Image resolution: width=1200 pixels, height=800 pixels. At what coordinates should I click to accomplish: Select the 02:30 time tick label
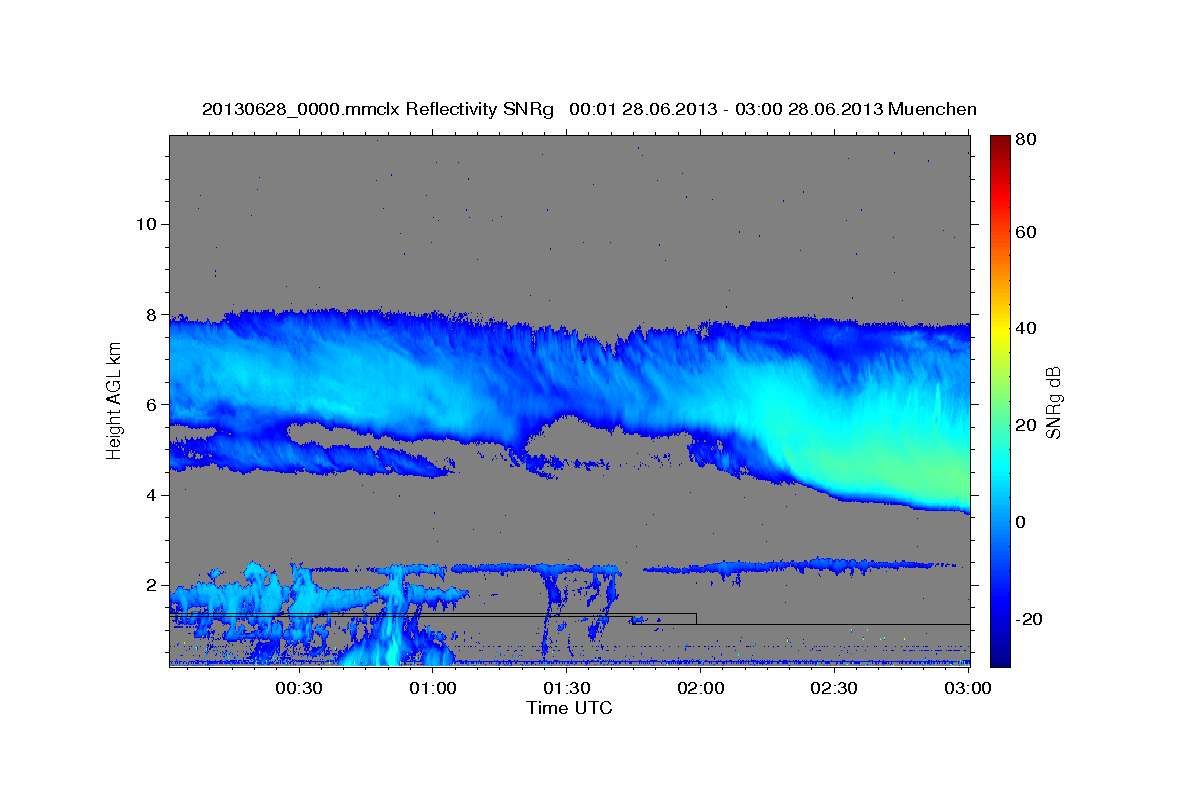833,688
